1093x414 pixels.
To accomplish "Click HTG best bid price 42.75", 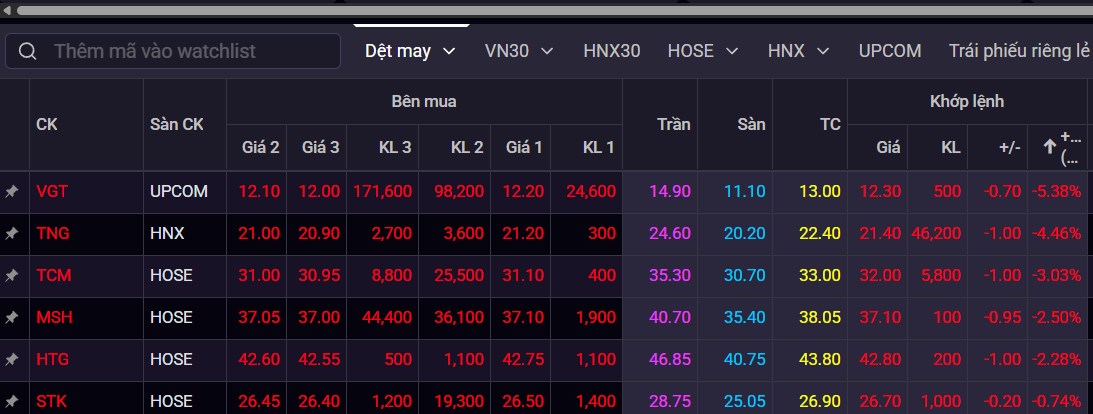I will [x=525, y=360].
